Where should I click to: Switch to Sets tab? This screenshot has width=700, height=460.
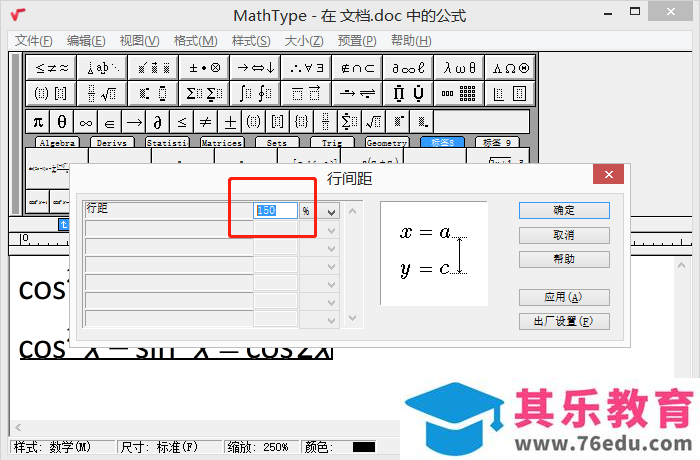(x=277, y=142)
